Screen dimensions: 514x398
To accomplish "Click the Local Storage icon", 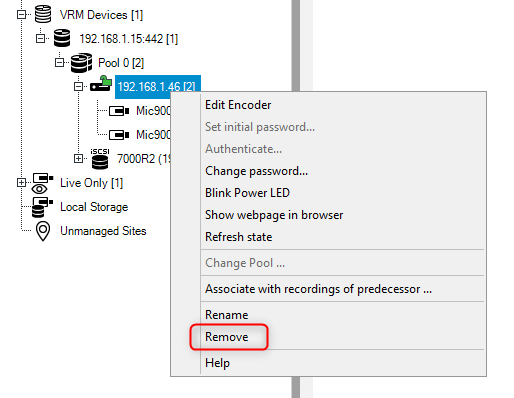I will pos(42,207).
